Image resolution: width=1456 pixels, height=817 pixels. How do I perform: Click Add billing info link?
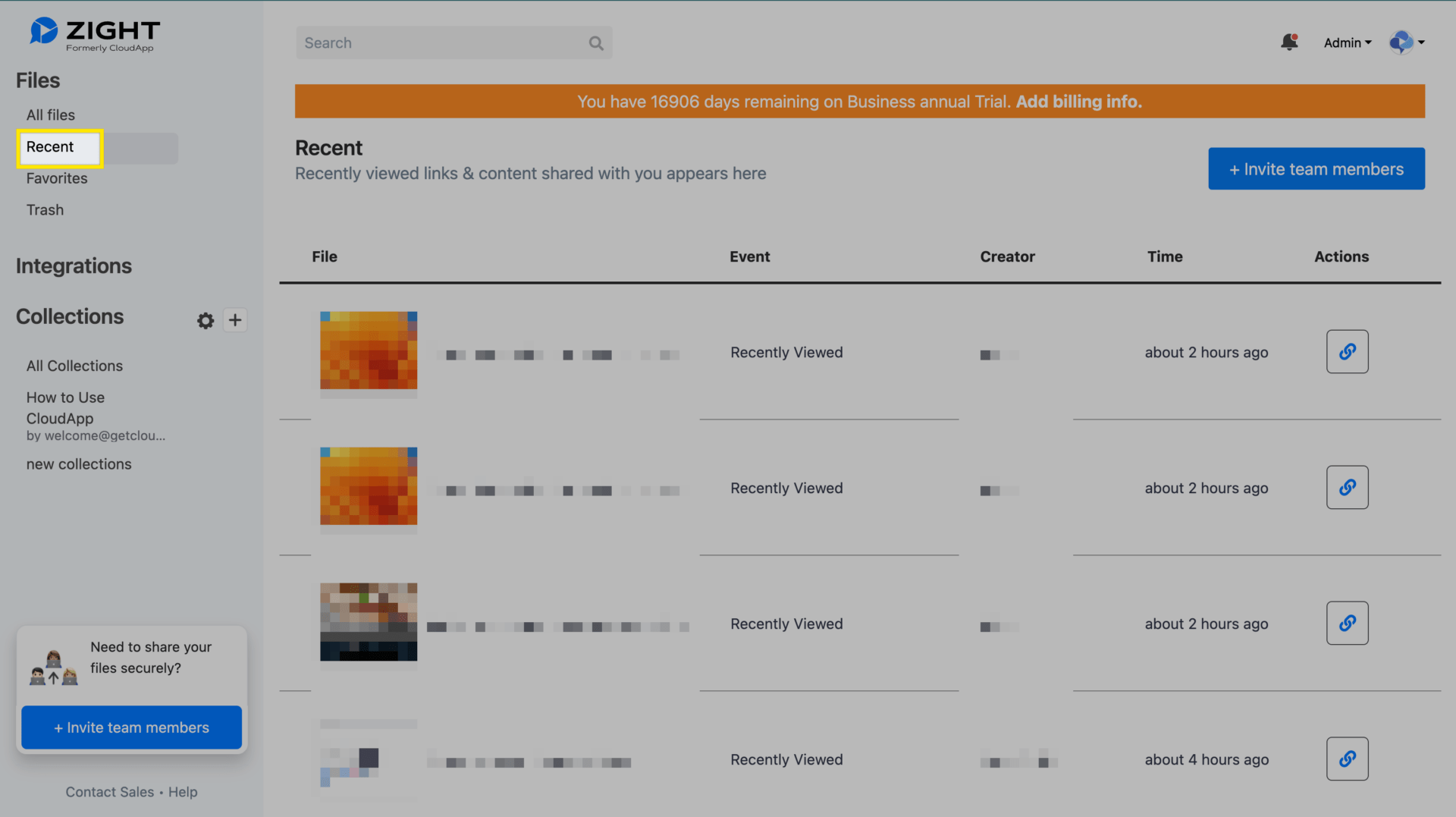pos(1078,102)
